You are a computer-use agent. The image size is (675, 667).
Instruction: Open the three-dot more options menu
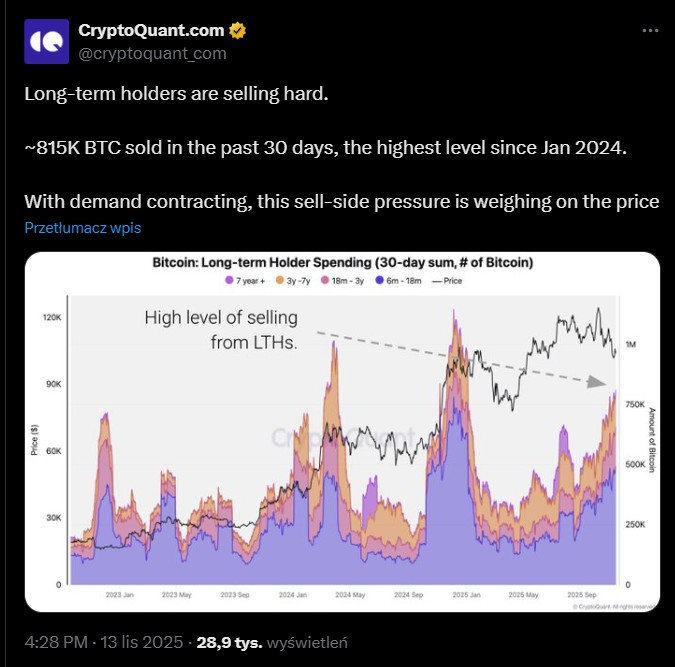coord(650,31)
